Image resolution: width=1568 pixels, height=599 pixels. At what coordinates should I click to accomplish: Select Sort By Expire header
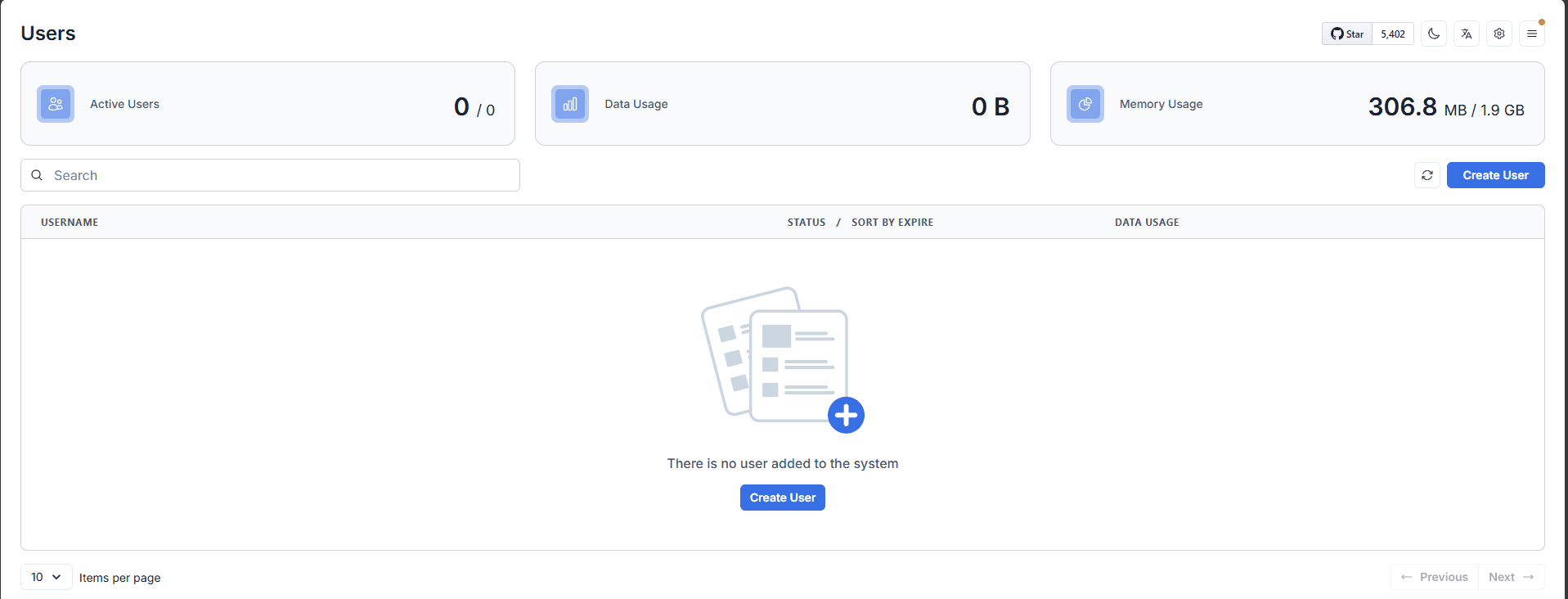(892, 223)
